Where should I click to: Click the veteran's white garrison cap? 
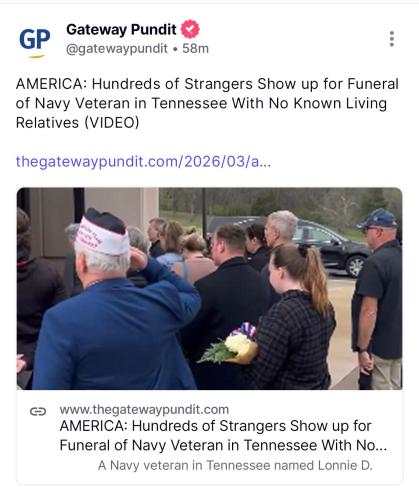click(x=102, y=232)
